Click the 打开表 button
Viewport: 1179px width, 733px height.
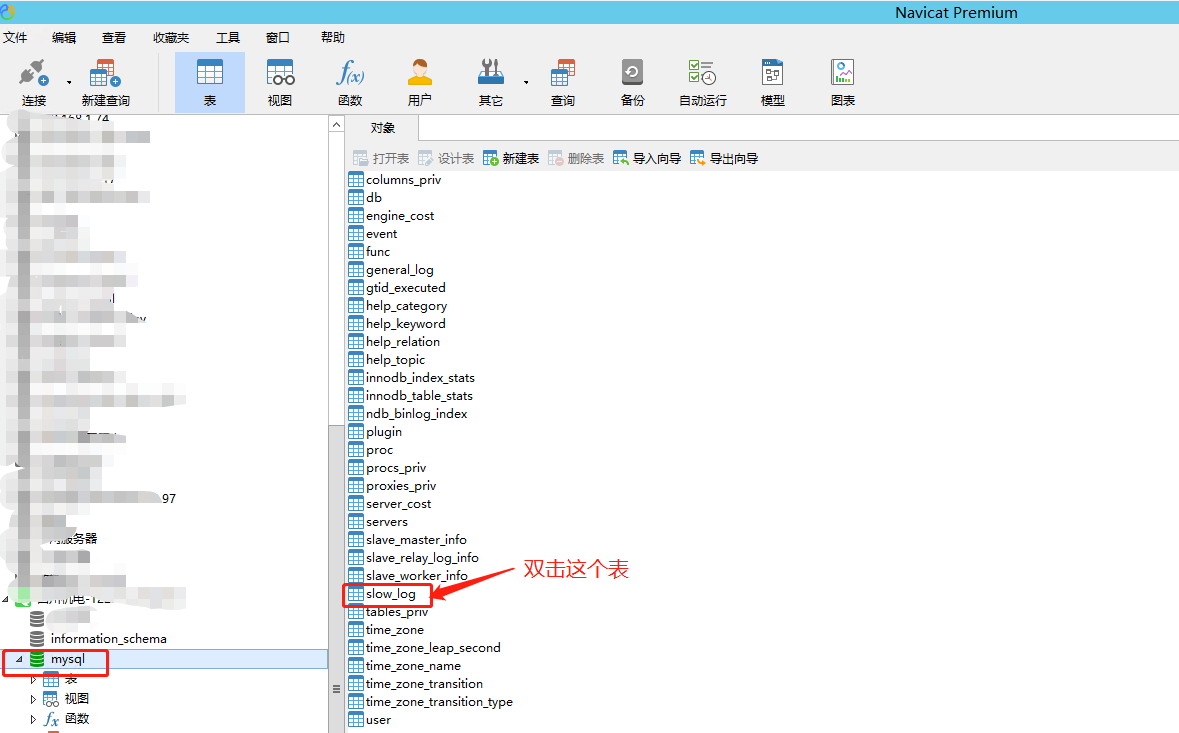tap(381, 159)
